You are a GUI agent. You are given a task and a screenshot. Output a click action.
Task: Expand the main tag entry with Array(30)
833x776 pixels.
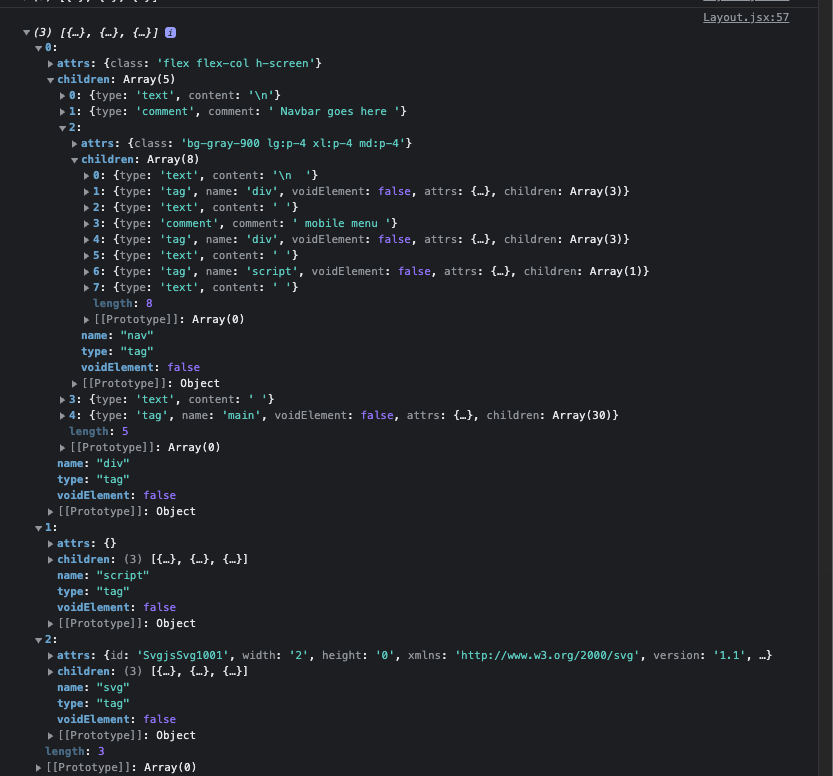62,415
